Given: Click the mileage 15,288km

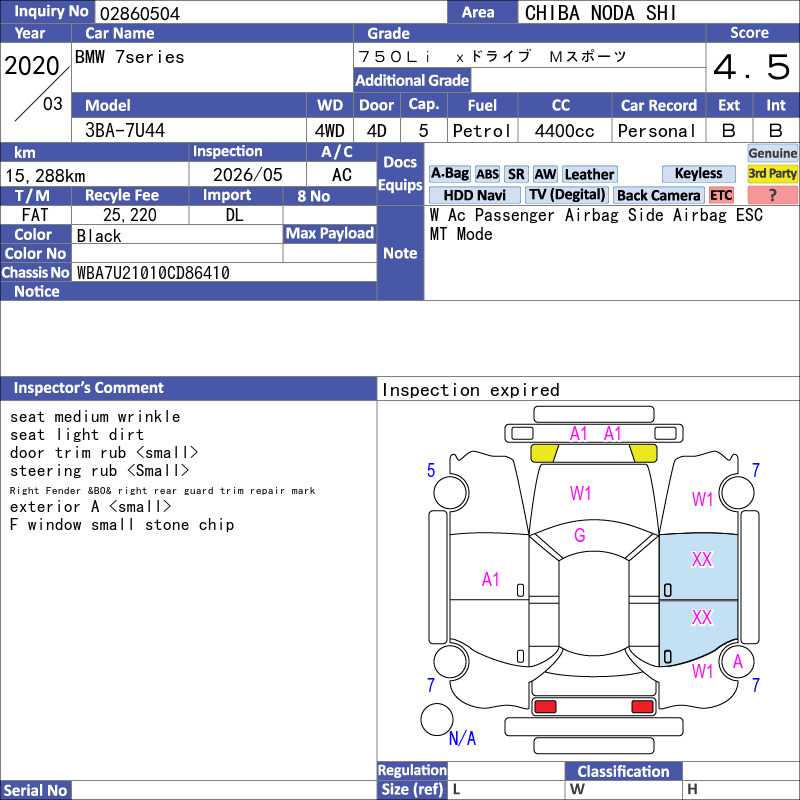Looking at the screenshot, I should pyautogui.click(x=45, y=176).
